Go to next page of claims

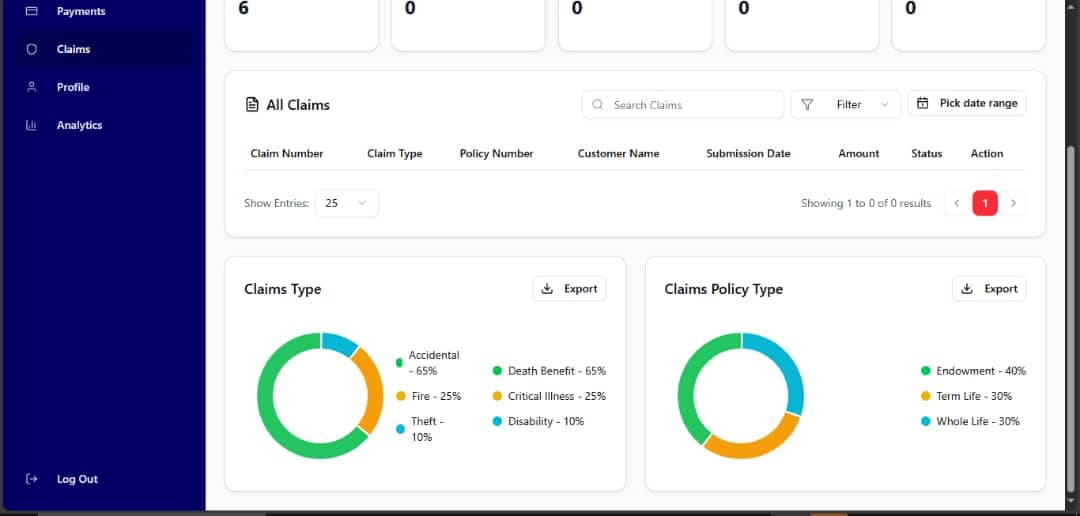coord(1013,203)
